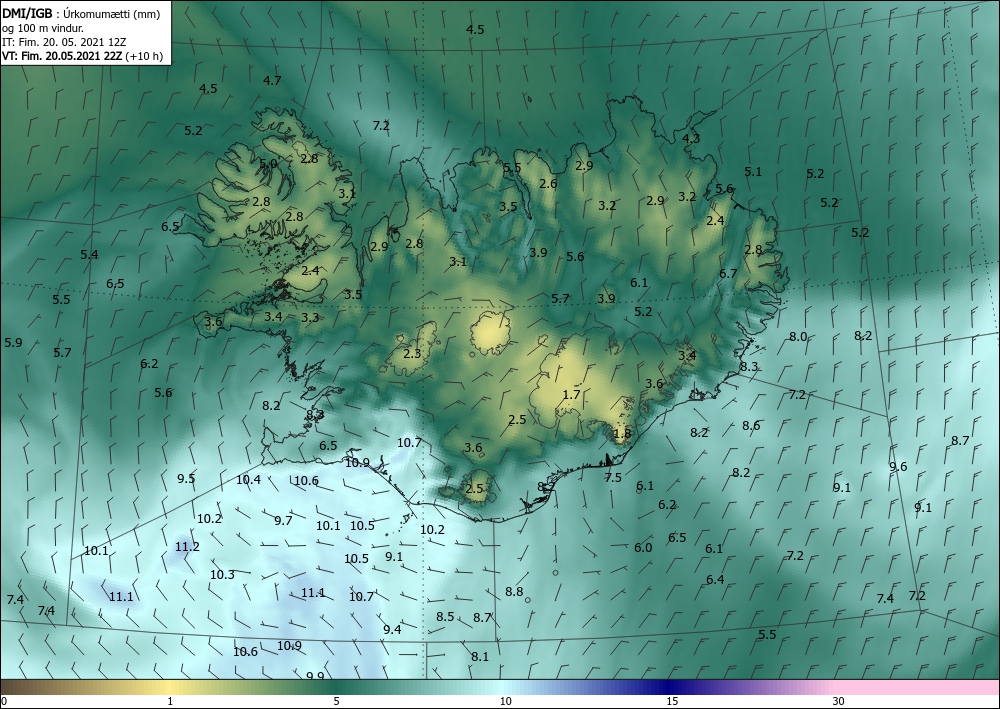This screenshot has height=709, width=1000.
Task: Click the minimum value 1.7 on Vatnajökull
Action: click(571, 395)
